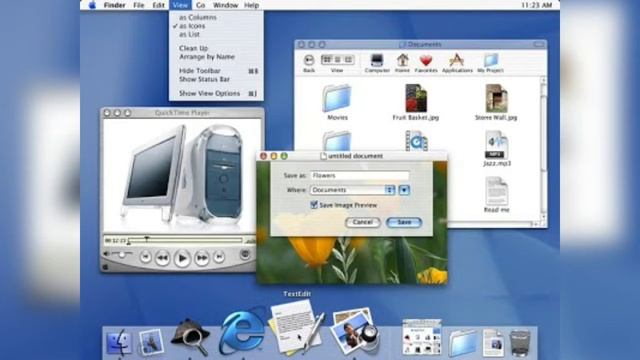Open the File menu in menu bar
Image resolution: width=640 pixels, height=360 pixels.
139,5
